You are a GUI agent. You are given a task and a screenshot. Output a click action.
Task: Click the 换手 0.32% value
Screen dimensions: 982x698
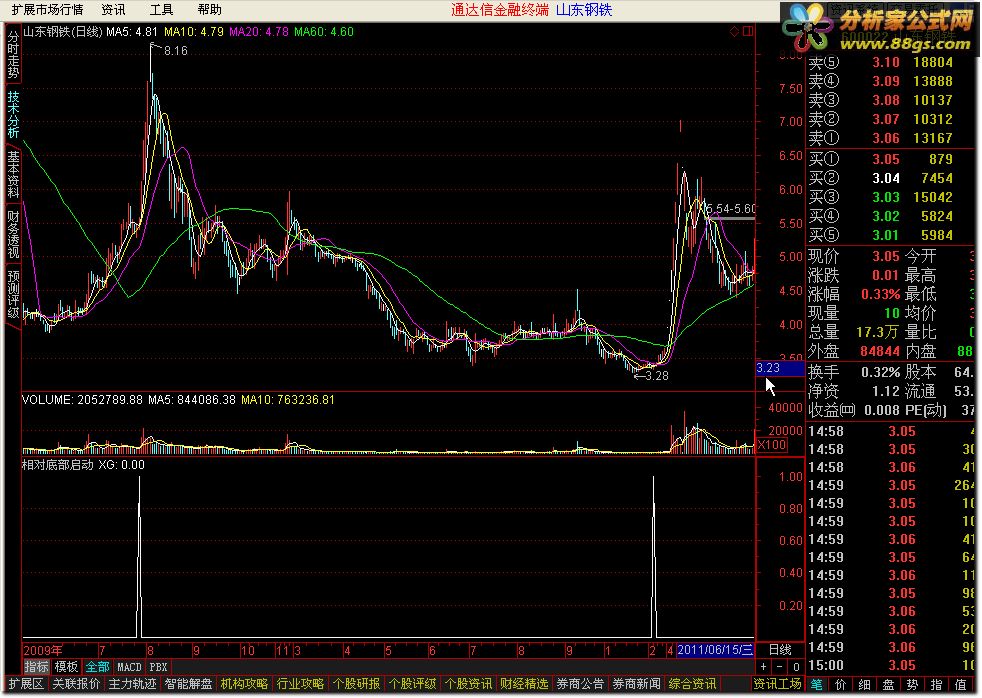point(880,372)
